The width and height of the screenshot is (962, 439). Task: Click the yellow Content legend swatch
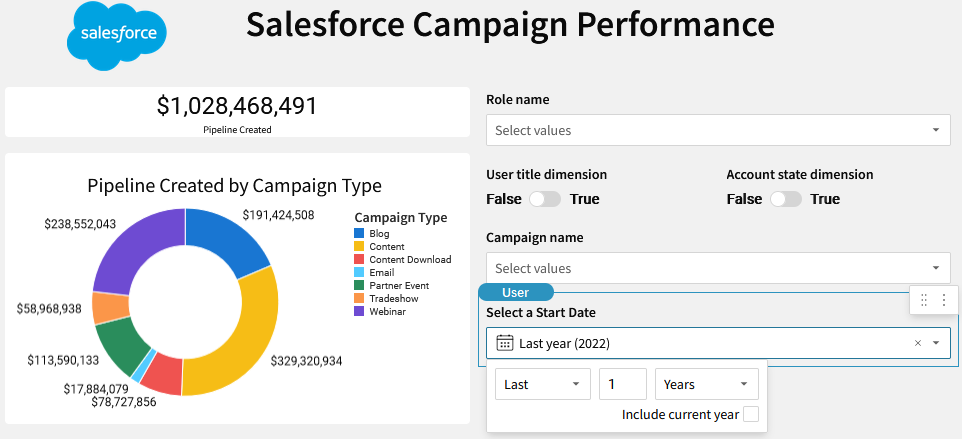pyautogui.click(x=360, y=246)
